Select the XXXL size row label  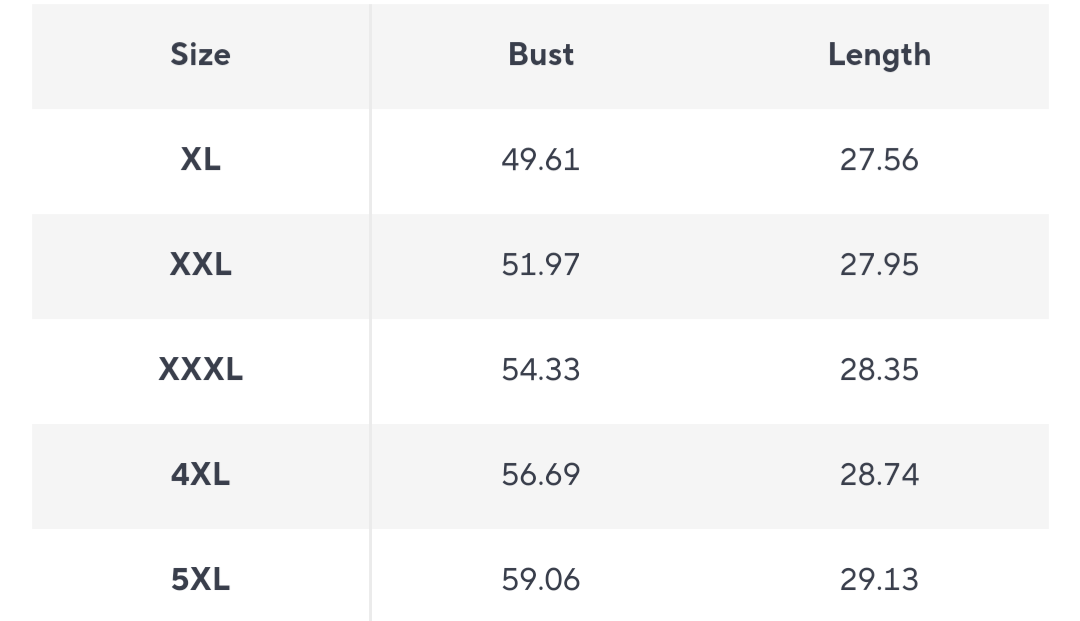[x=200, y=370]
